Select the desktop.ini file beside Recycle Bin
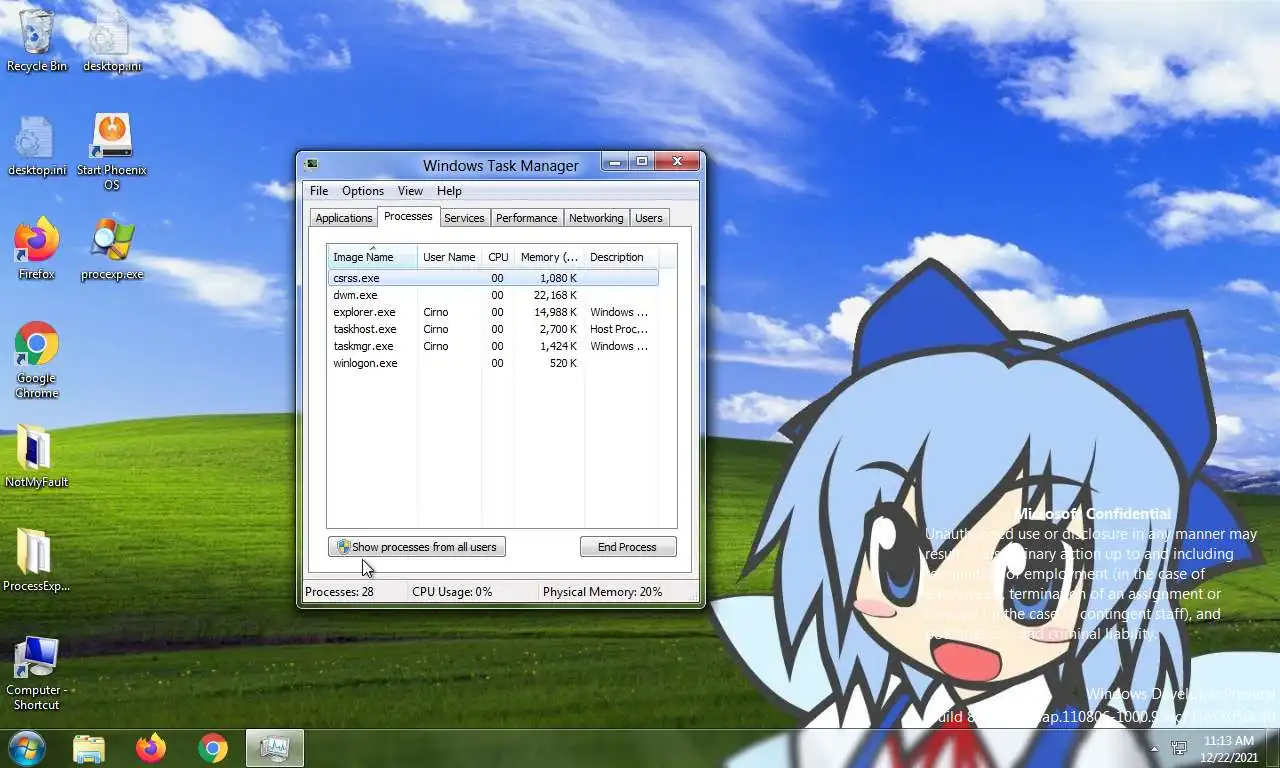Viewport: 1280px width, 768px height. pos(112,40)
